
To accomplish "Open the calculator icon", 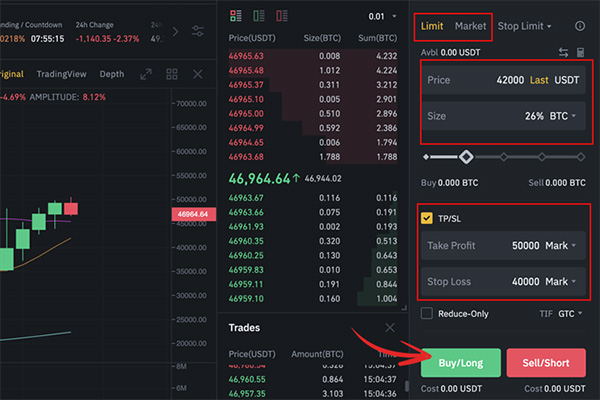I will [x=580, y=53].
